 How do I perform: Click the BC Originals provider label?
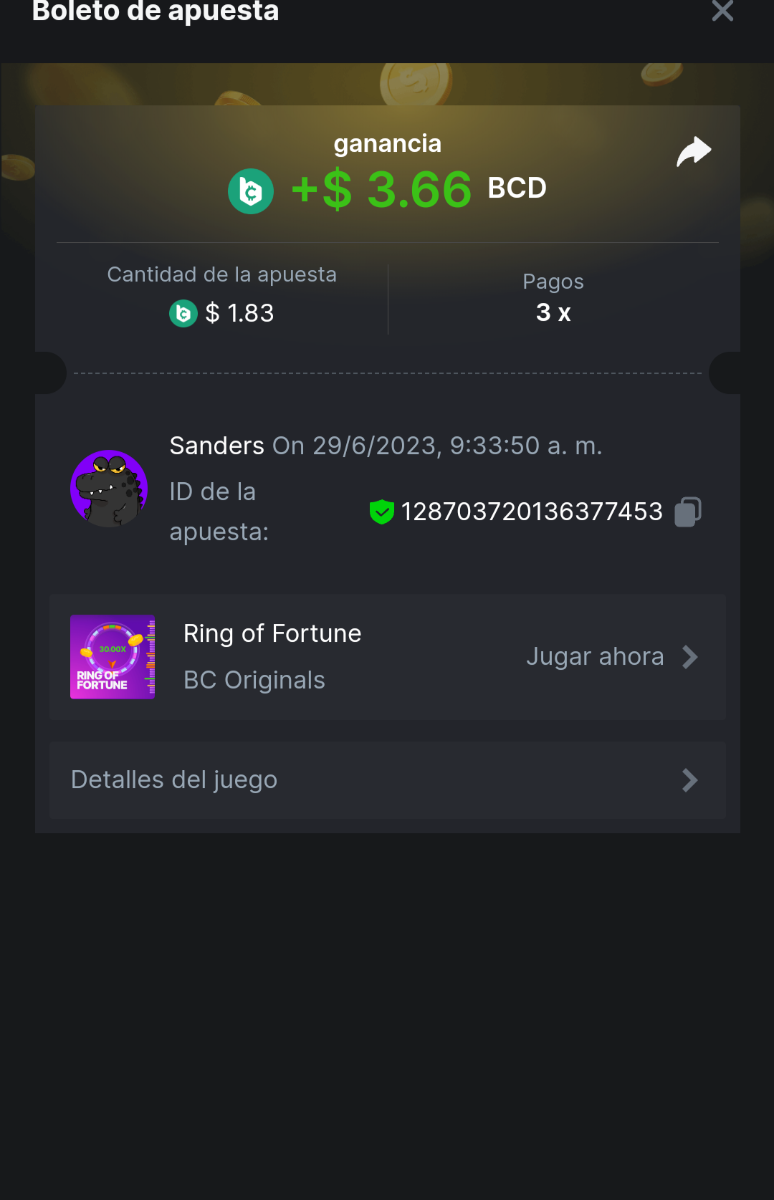pos(254,680)
